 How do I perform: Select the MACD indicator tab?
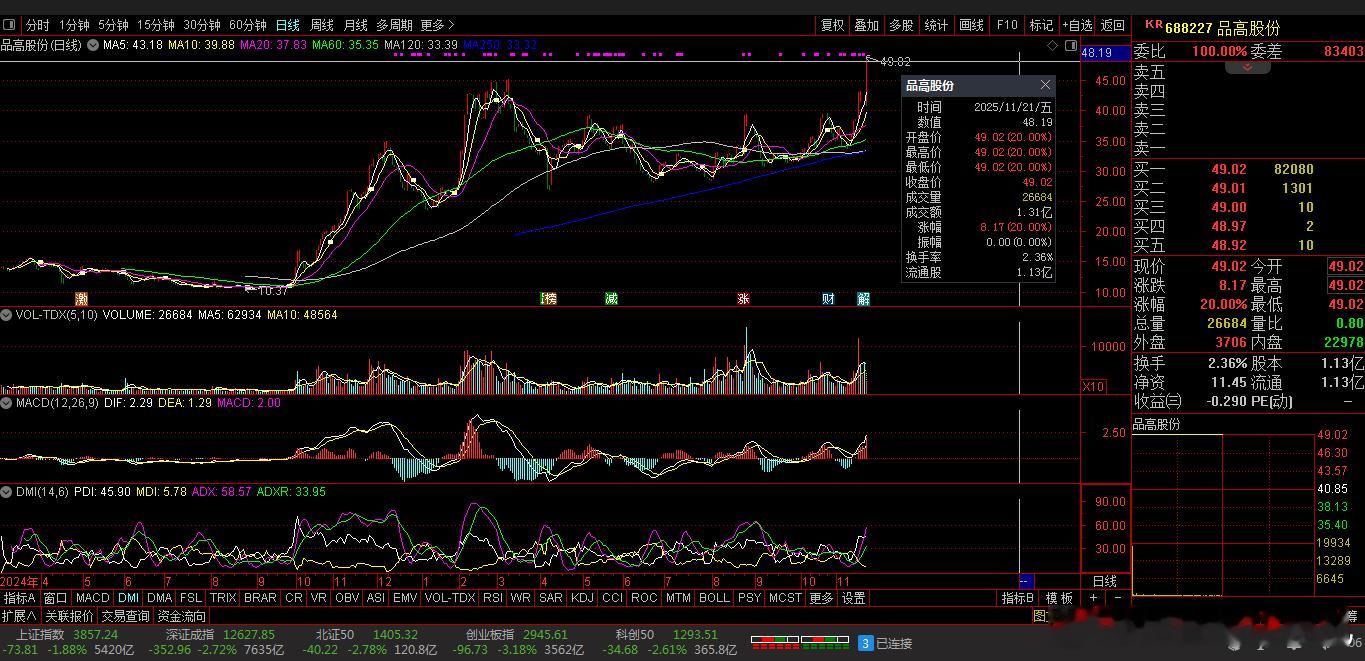pos(92,598)
